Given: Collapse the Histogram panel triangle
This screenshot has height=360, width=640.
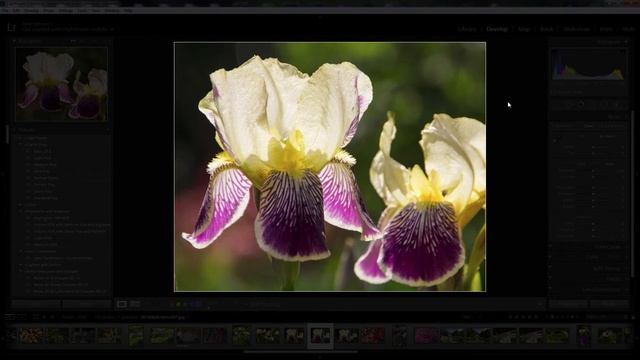Looking at the screenshot, I should [x=625, y=42].
